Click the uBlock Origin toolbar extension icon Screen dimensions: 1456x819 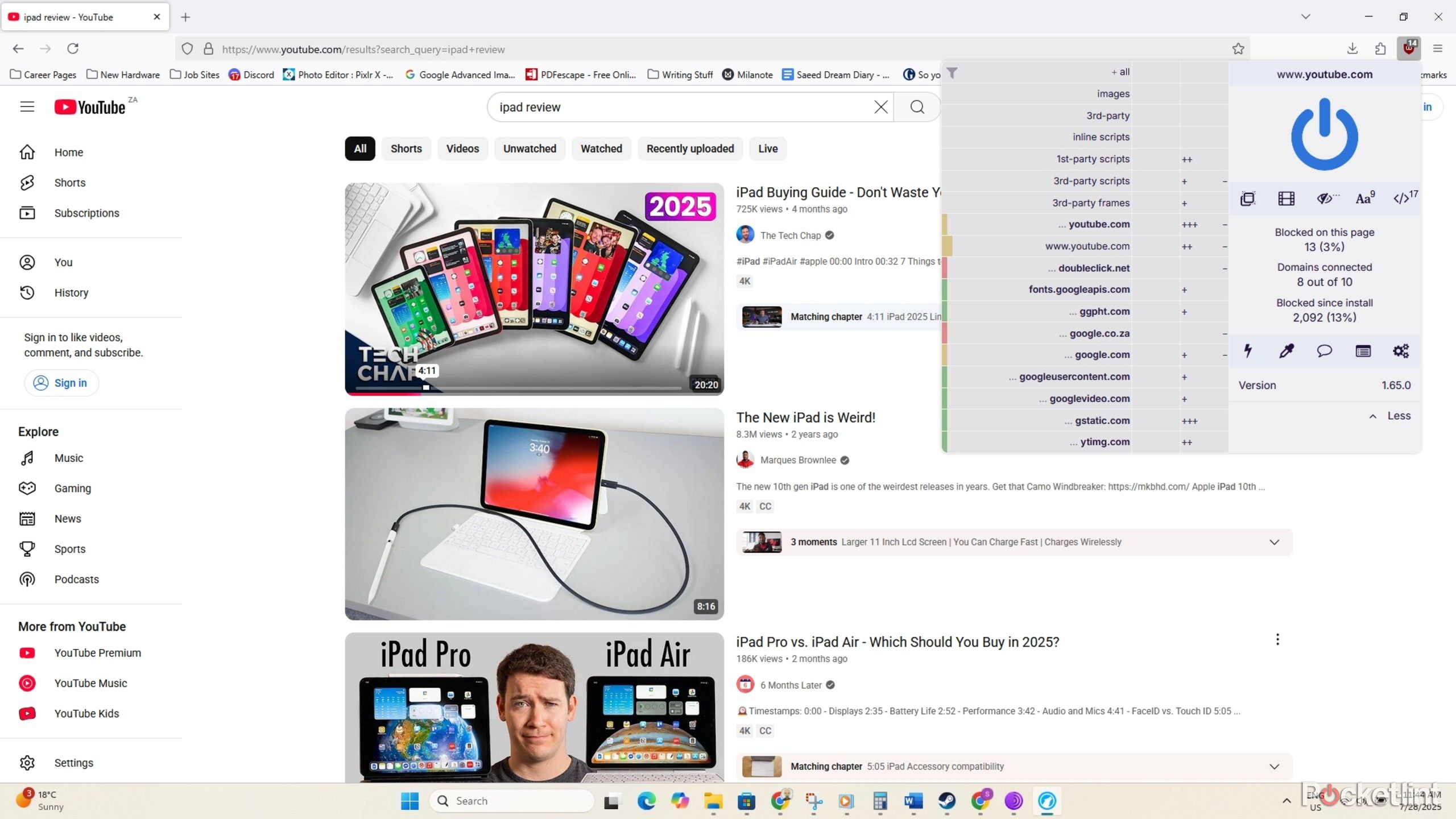[x=1409, y=48]
